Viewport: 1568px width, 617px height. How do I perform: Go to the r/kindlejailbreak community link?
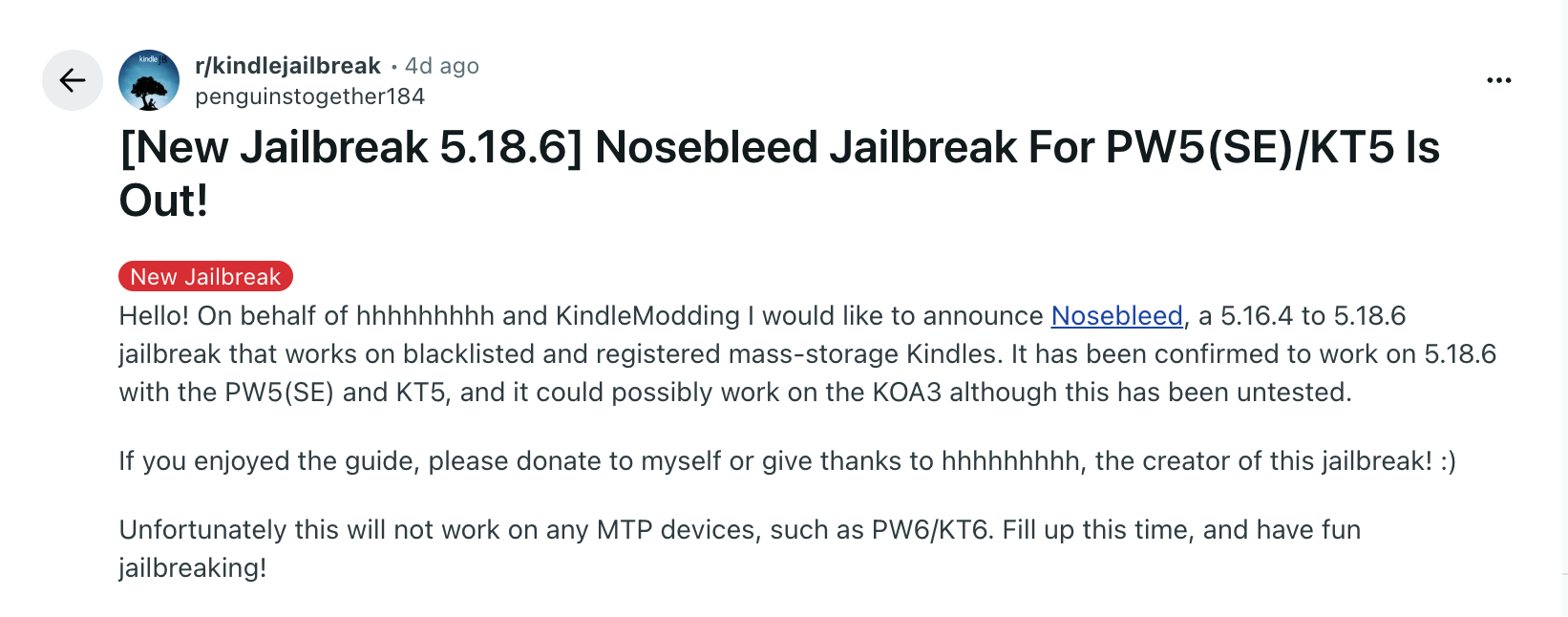pos(287,66)
